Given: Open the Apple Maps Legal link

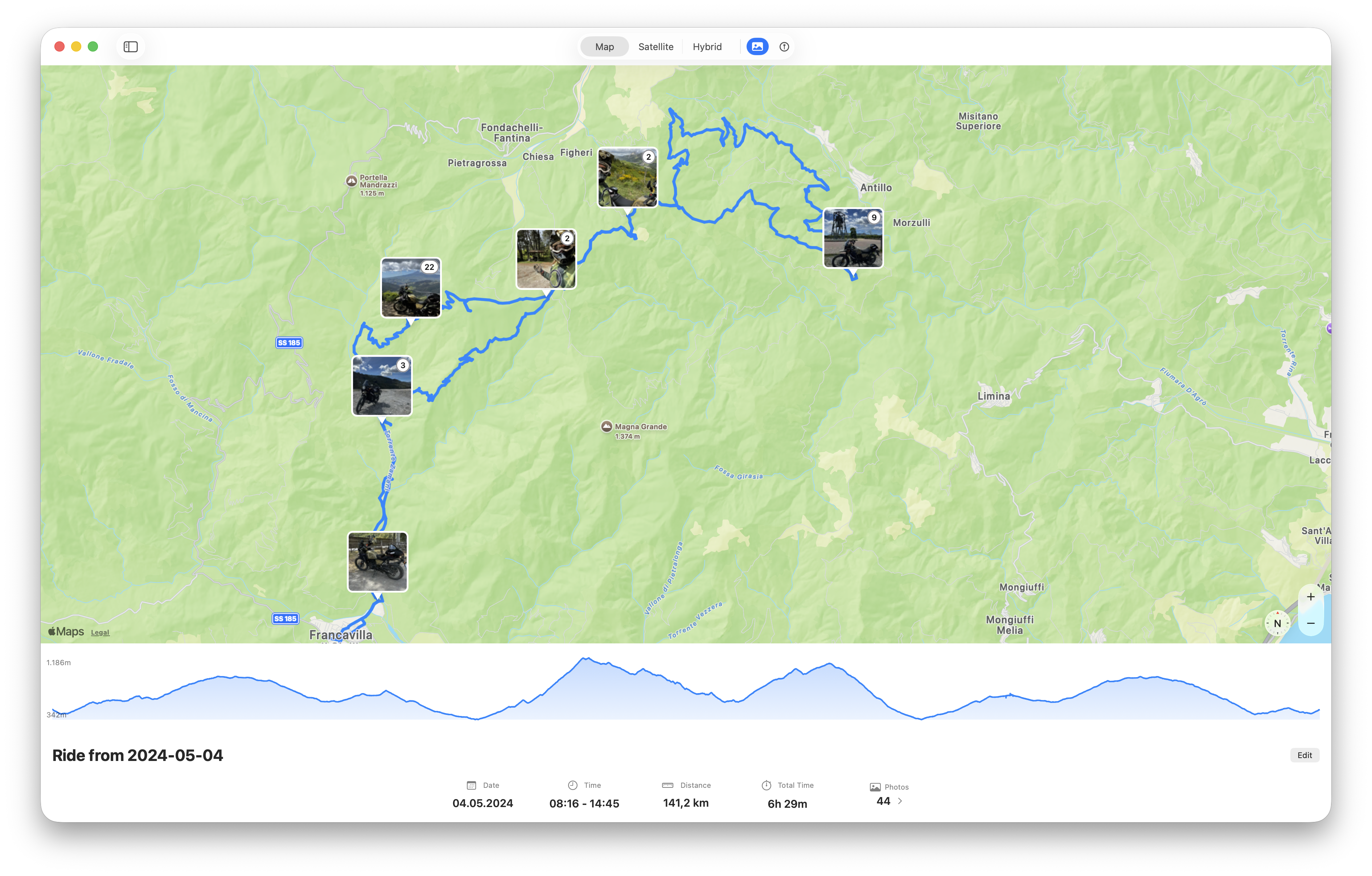Looking at the screenshot, I should tap(100, 632).
